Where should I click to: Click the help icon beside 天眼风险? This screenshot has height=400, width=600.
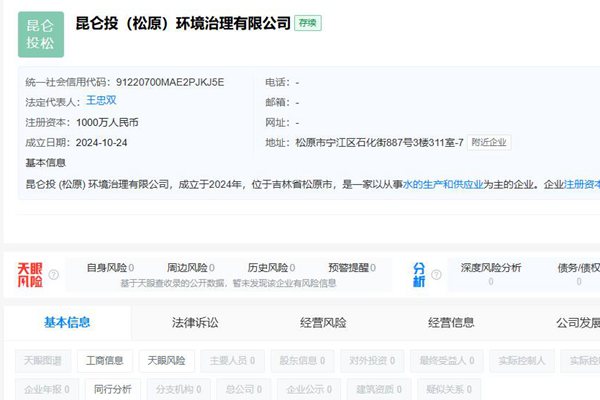(x=54, y=275)
